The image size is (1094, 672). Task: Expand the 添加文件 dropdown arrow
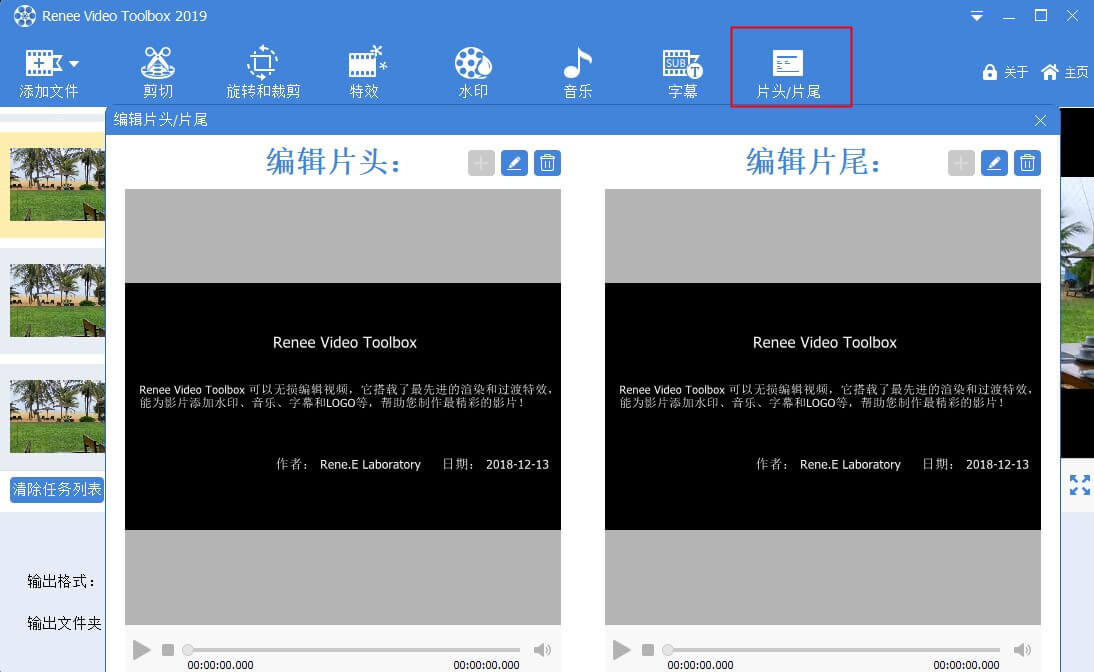click(74, 64)
